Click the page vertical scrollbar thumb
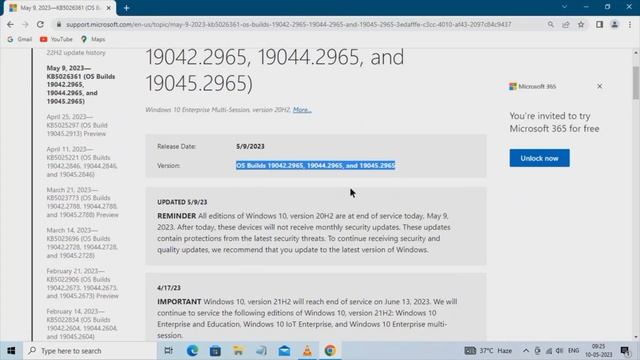The image size is (640, 360). click(x=636, y=82)
